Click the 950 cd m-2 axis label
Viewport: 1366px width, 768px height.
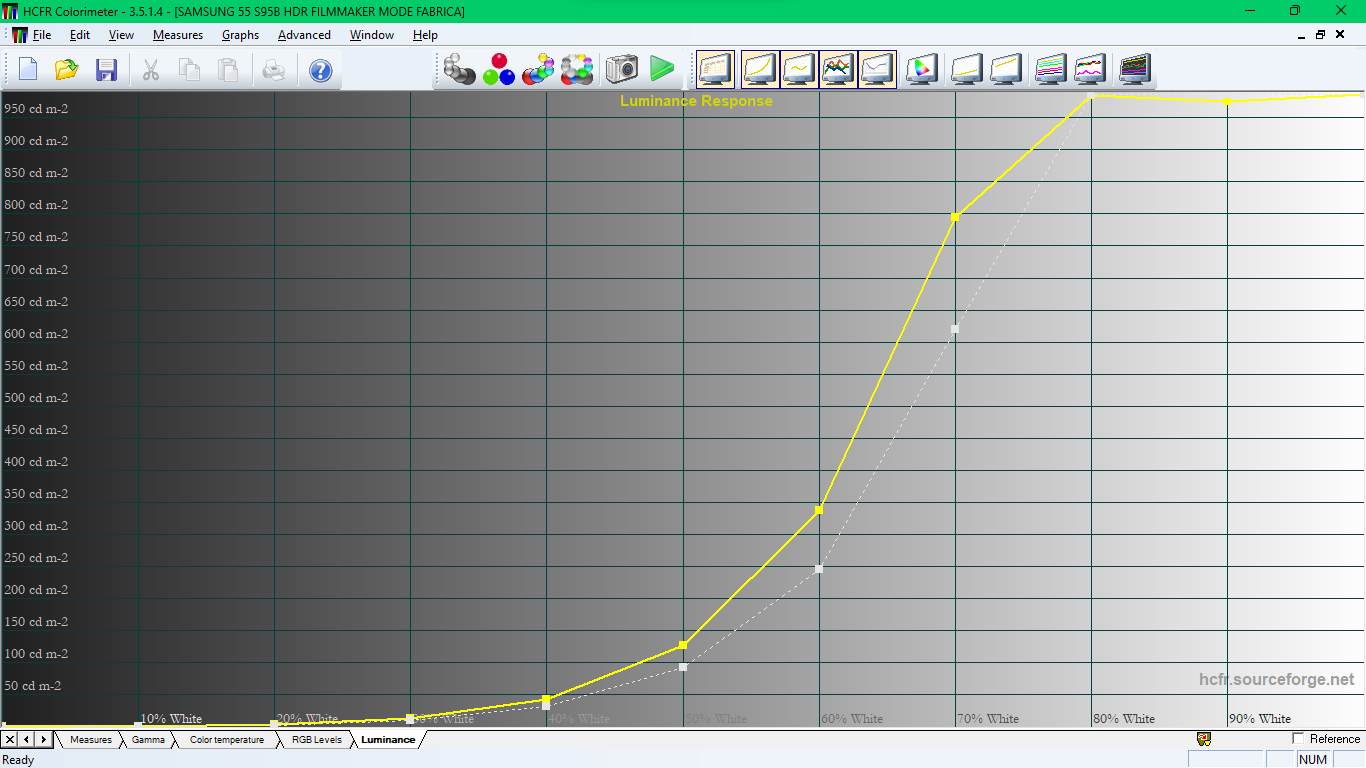pyautogui.click(x=37, y=109)
